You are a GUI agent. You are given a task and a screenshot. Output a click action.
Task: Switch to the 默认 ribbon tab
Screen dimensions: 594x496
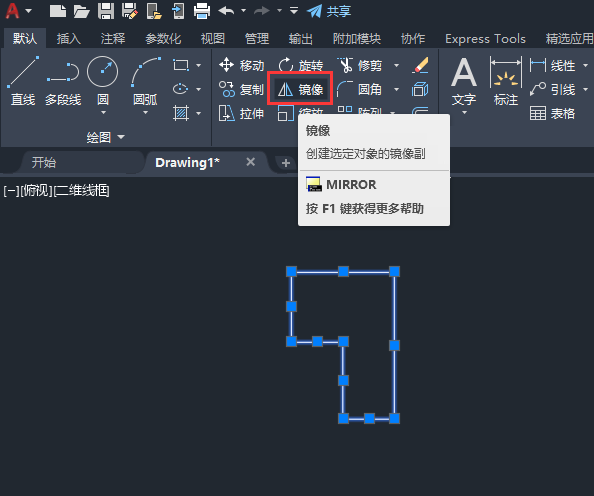point(25,38)
